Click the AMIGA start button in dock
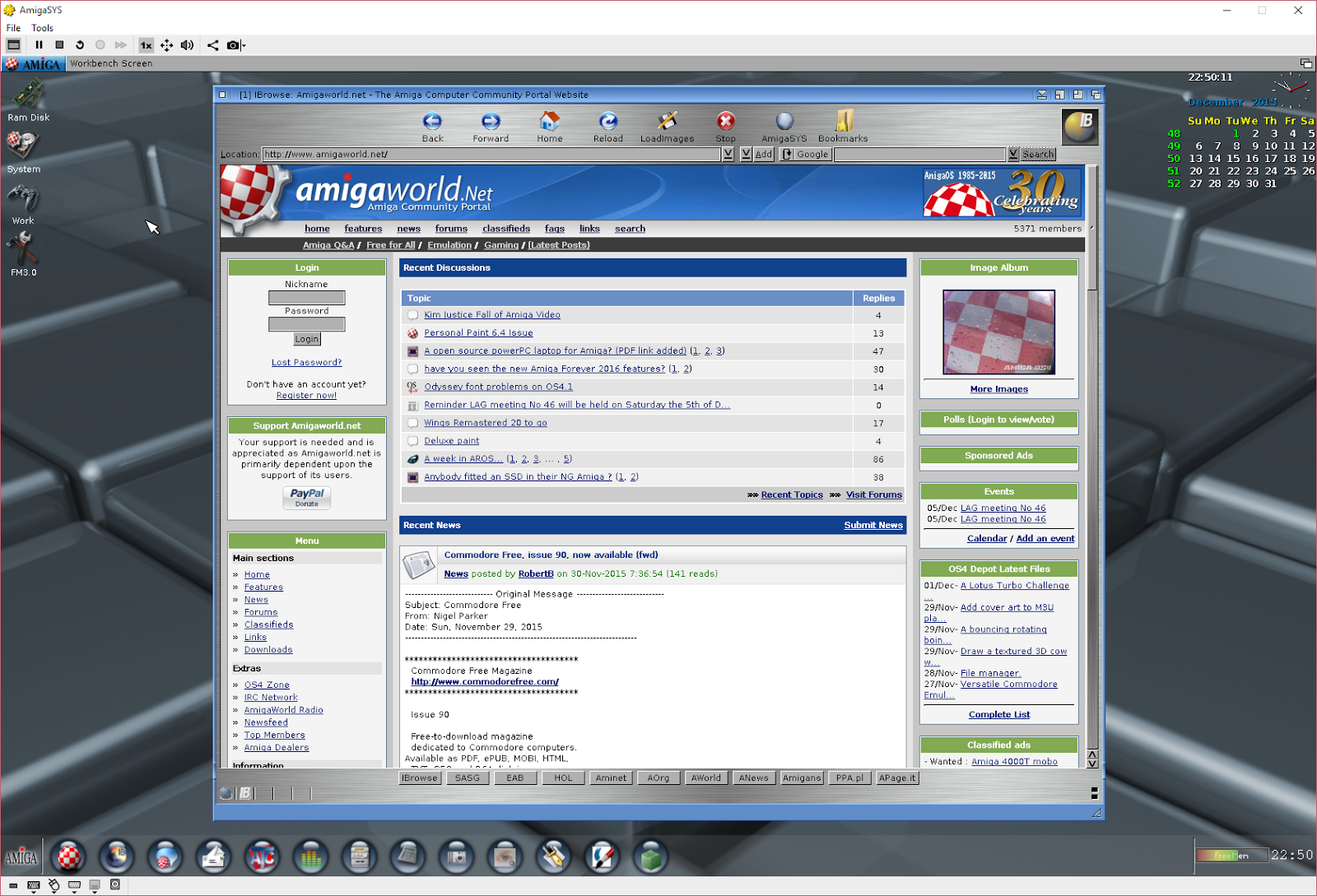Screen dimensions: 1317x896 pyautogui.click(x=21, y=857)
